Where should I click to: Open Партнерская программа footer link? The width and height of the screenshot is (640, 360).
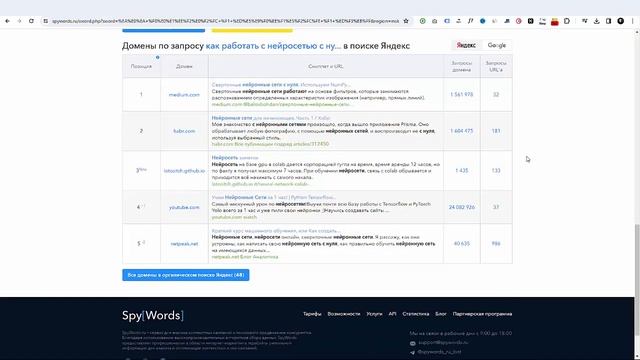pyautogui.click(x=482, y=314)
